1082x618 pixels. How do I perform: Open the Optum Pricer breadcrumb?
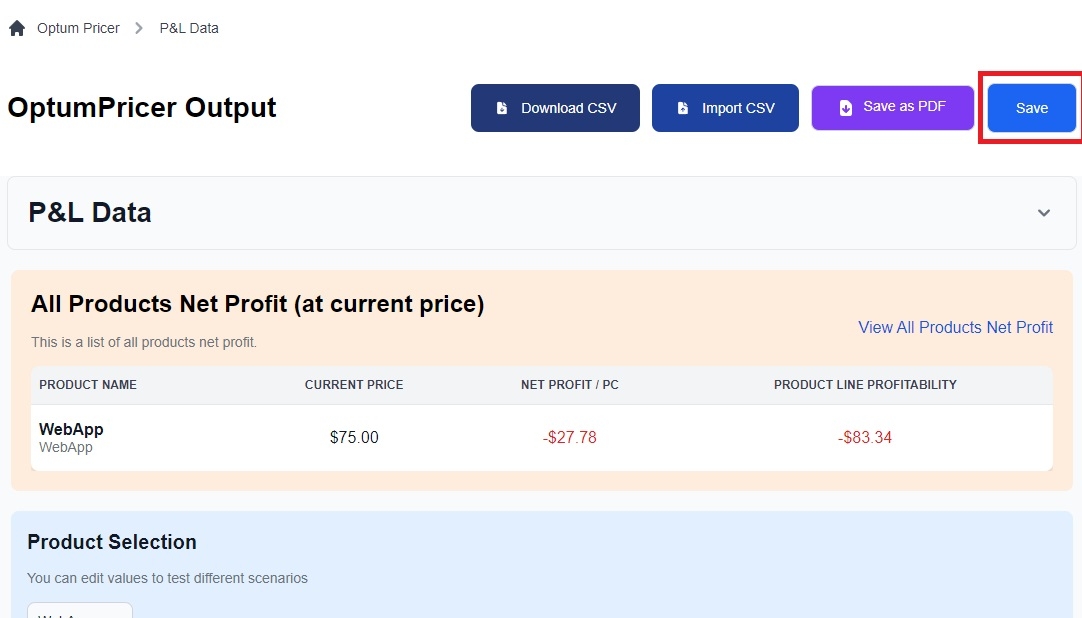click(x=78, y=28)
